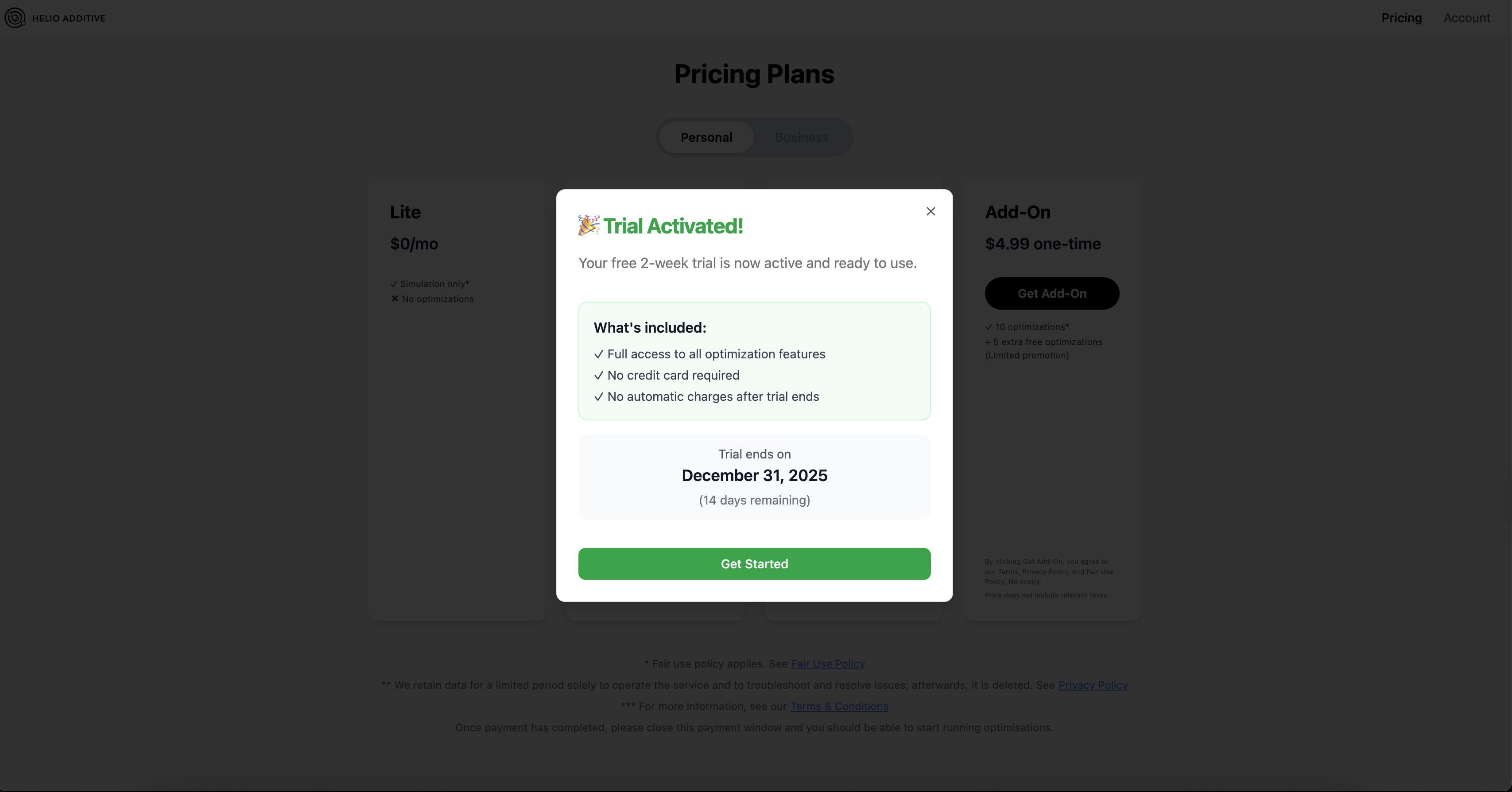Click the December 31, 2025 trial end date
The image size is (1512, 792).
[x=754, y=476]
